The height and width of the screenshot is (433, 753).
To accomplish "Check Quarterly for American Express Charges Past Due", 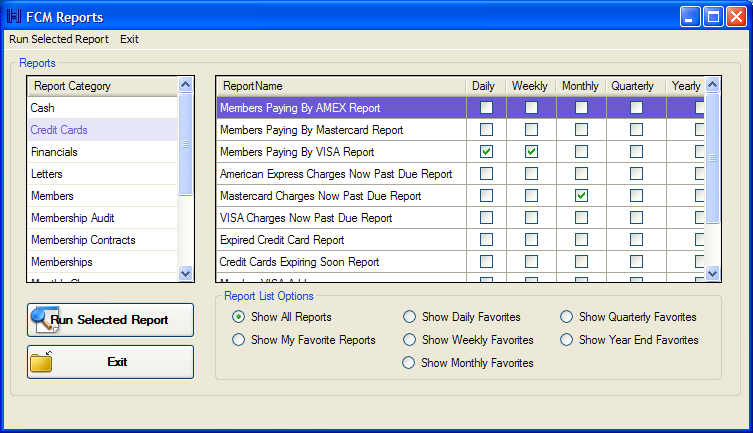I will [636, 173].
